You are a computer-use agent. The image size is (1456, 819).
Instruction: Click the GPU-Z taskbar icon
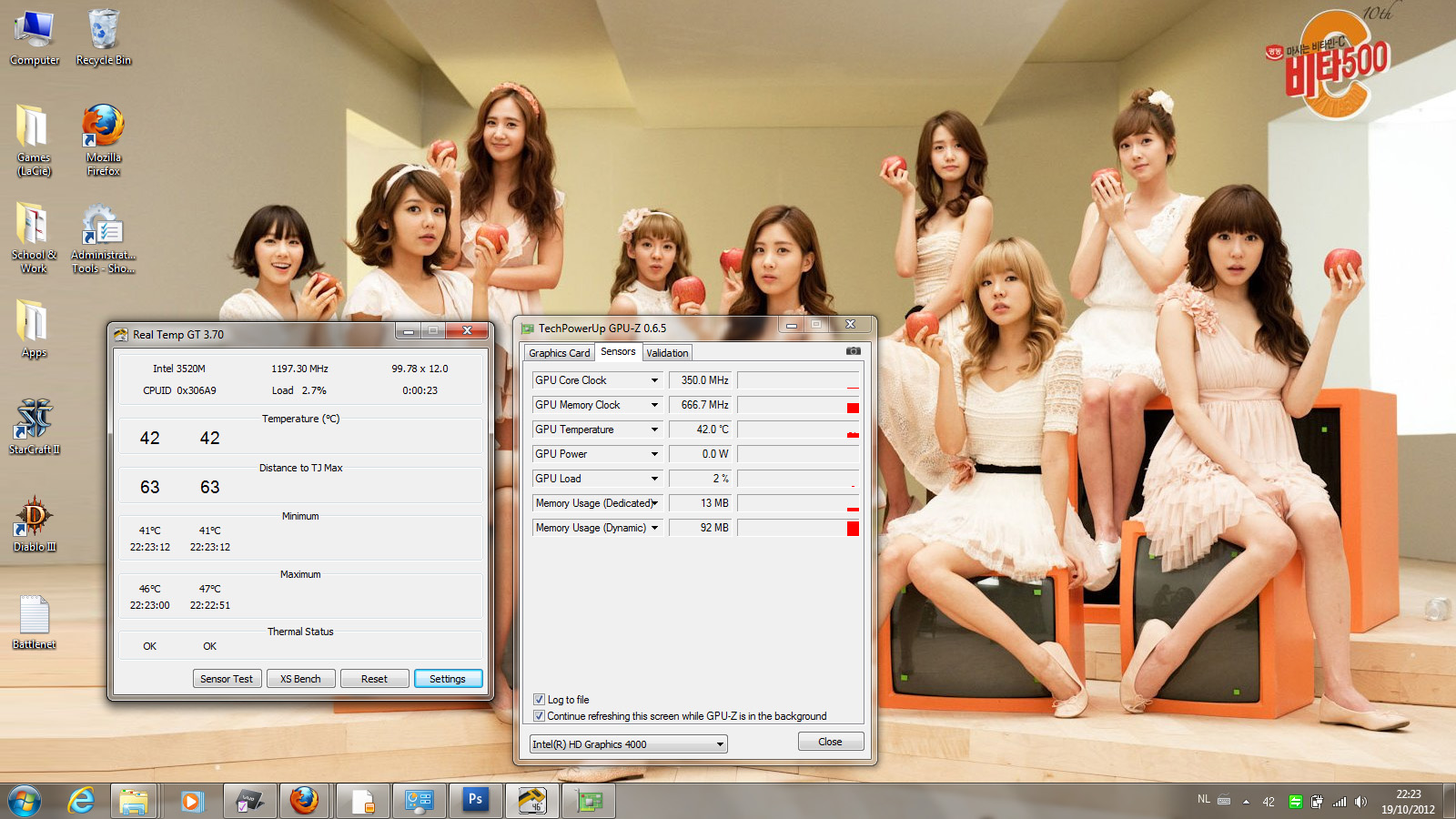[x=590, y=801]
